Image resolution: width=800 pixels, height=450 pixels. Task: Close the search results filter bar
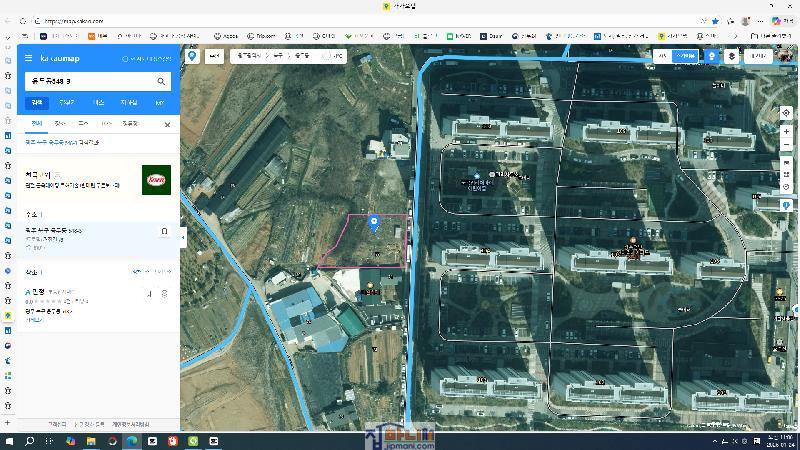(167, 125)
